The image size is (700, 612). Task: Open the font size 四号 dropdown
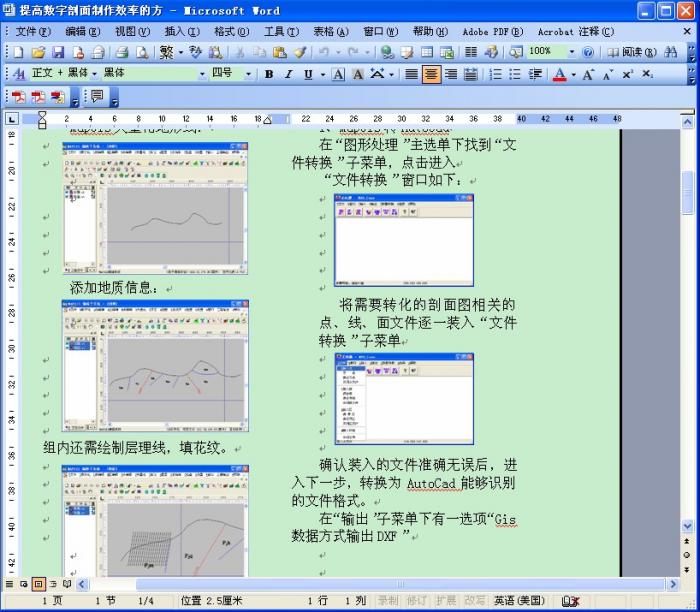pyautogui.click(x=251, y=74)
